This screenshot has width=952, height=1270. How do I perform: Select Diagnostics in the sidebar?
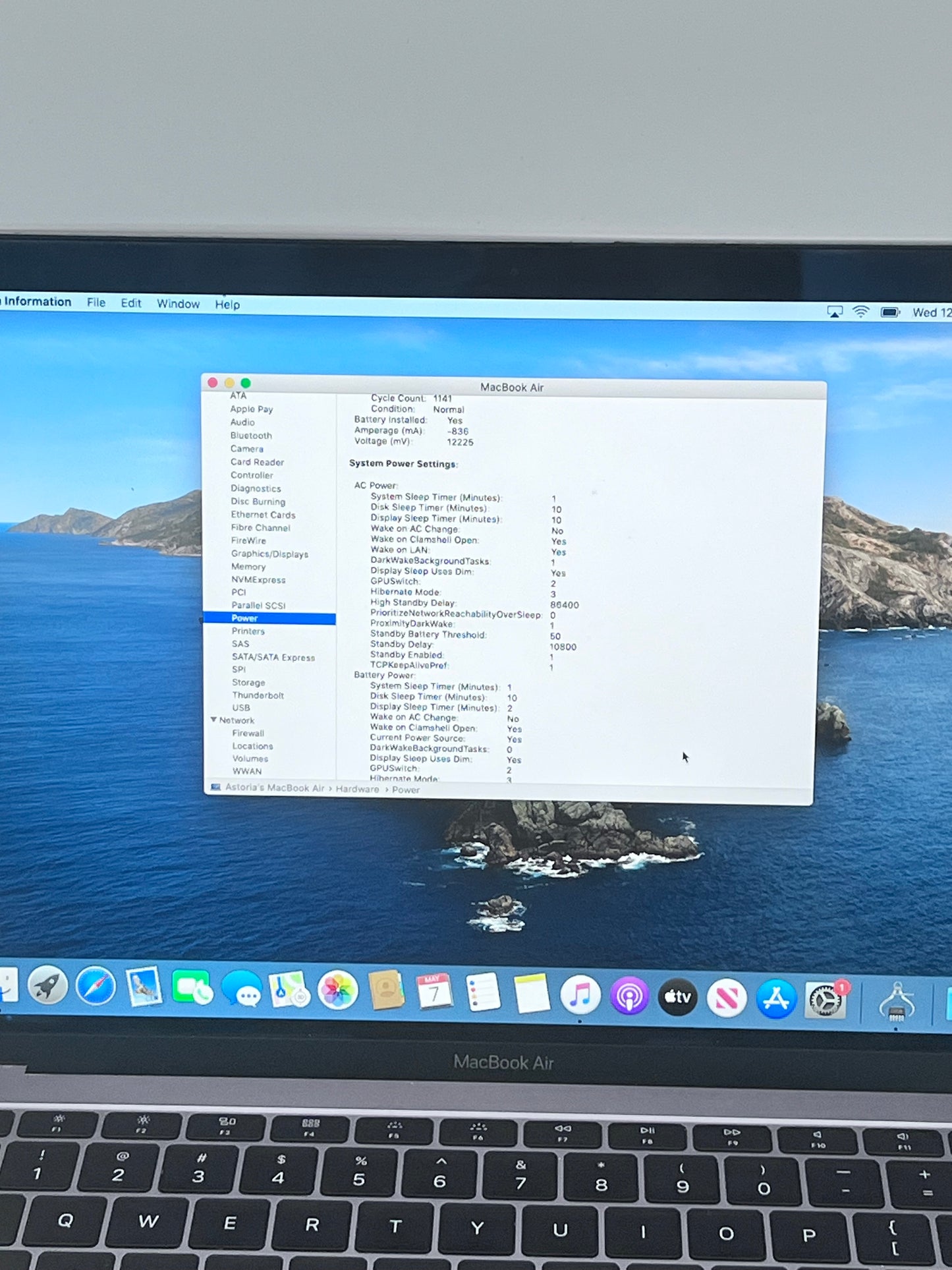(256, 488)
